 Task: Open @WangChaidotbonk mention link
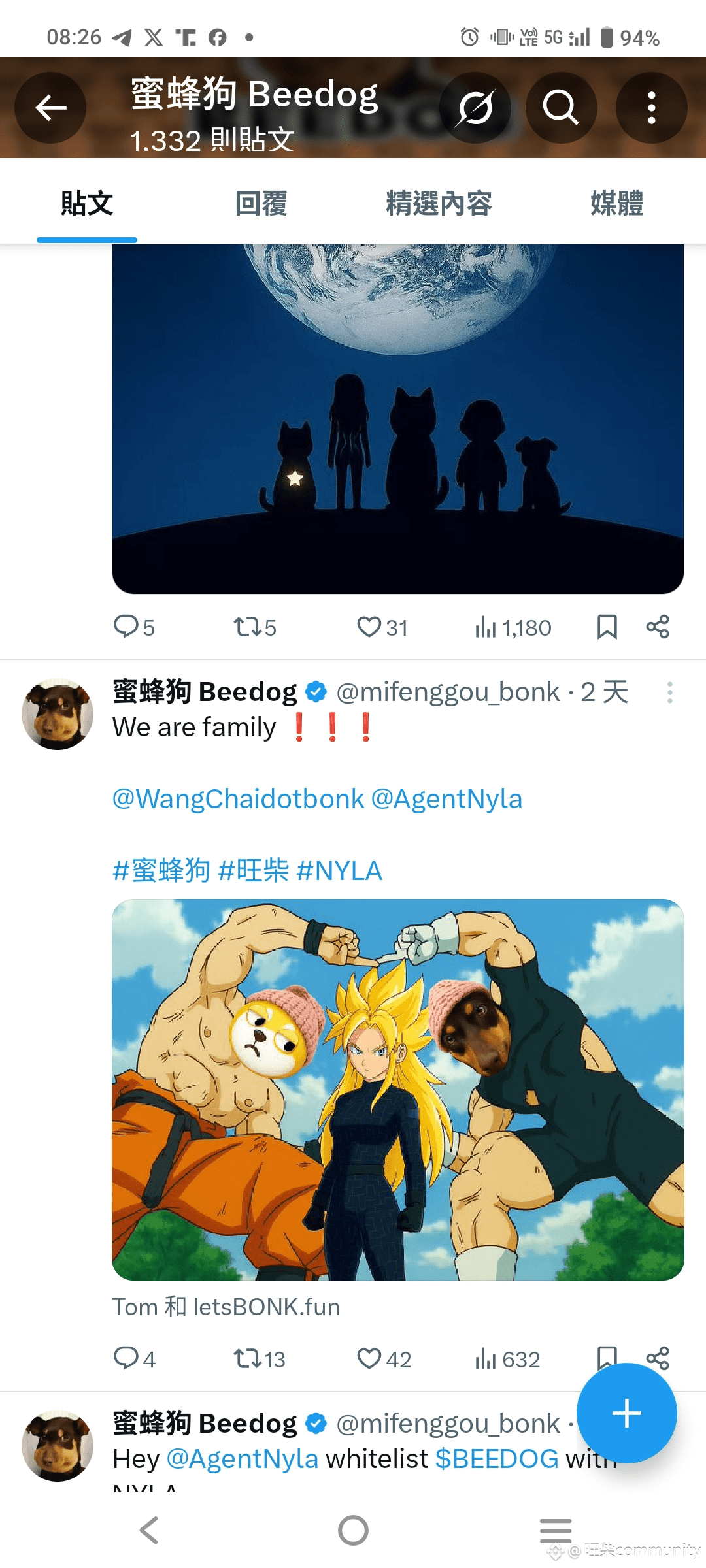click(238, 799)
